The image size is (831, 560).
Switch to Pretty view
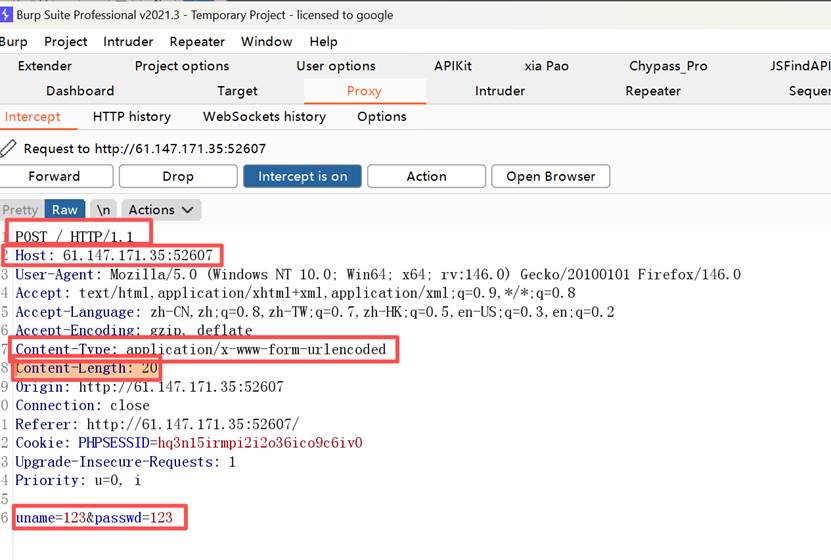pyautogui.click(x=20, y=210)
